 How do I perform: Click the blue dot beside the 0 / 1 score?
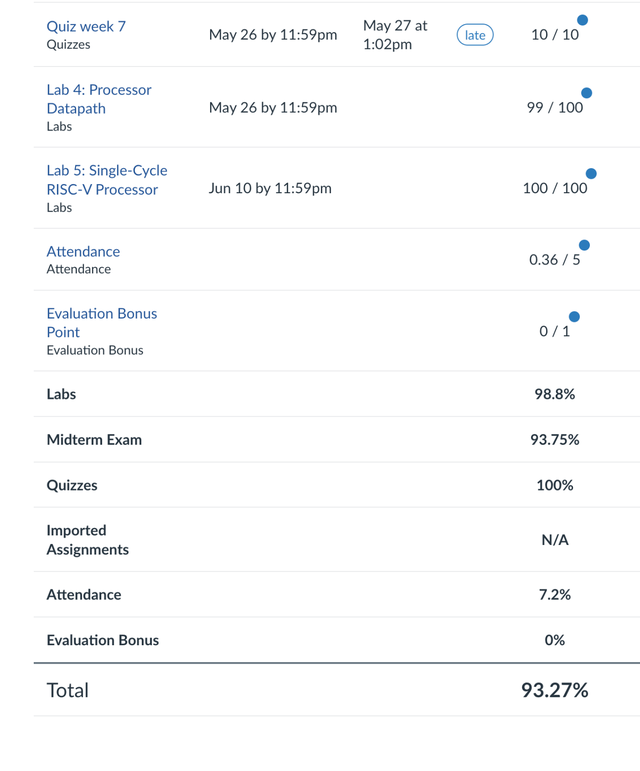pyautogui.click(x=574, y=317)
